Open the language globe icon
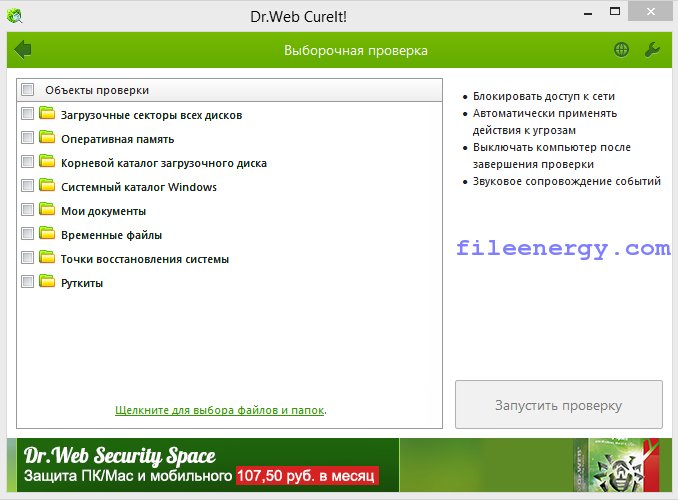The height and width of the screenshot is (500, 678). click(x=621, y=50)
